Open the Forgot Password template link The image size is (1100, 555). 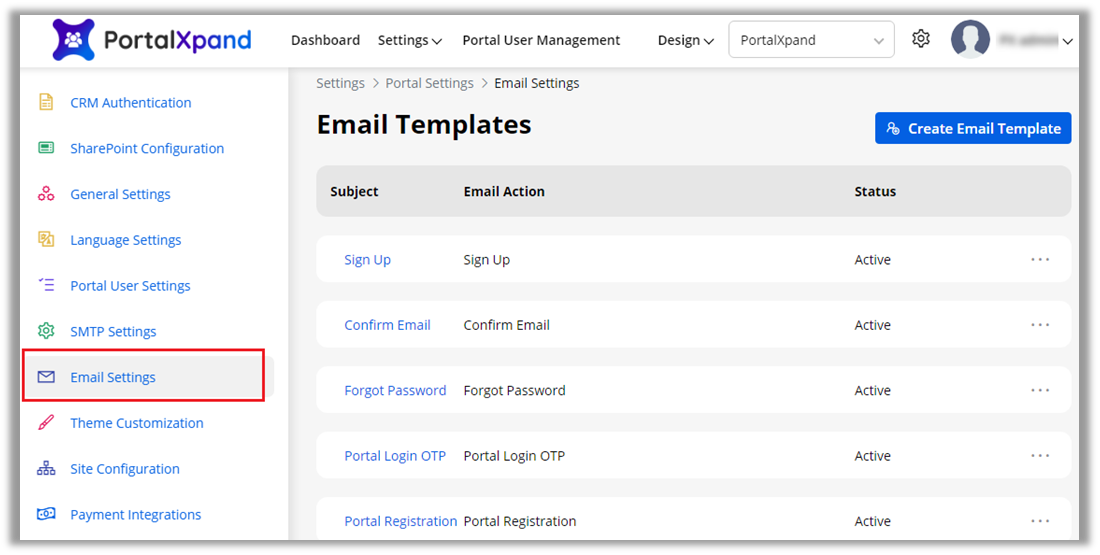[x=395, y=390]
